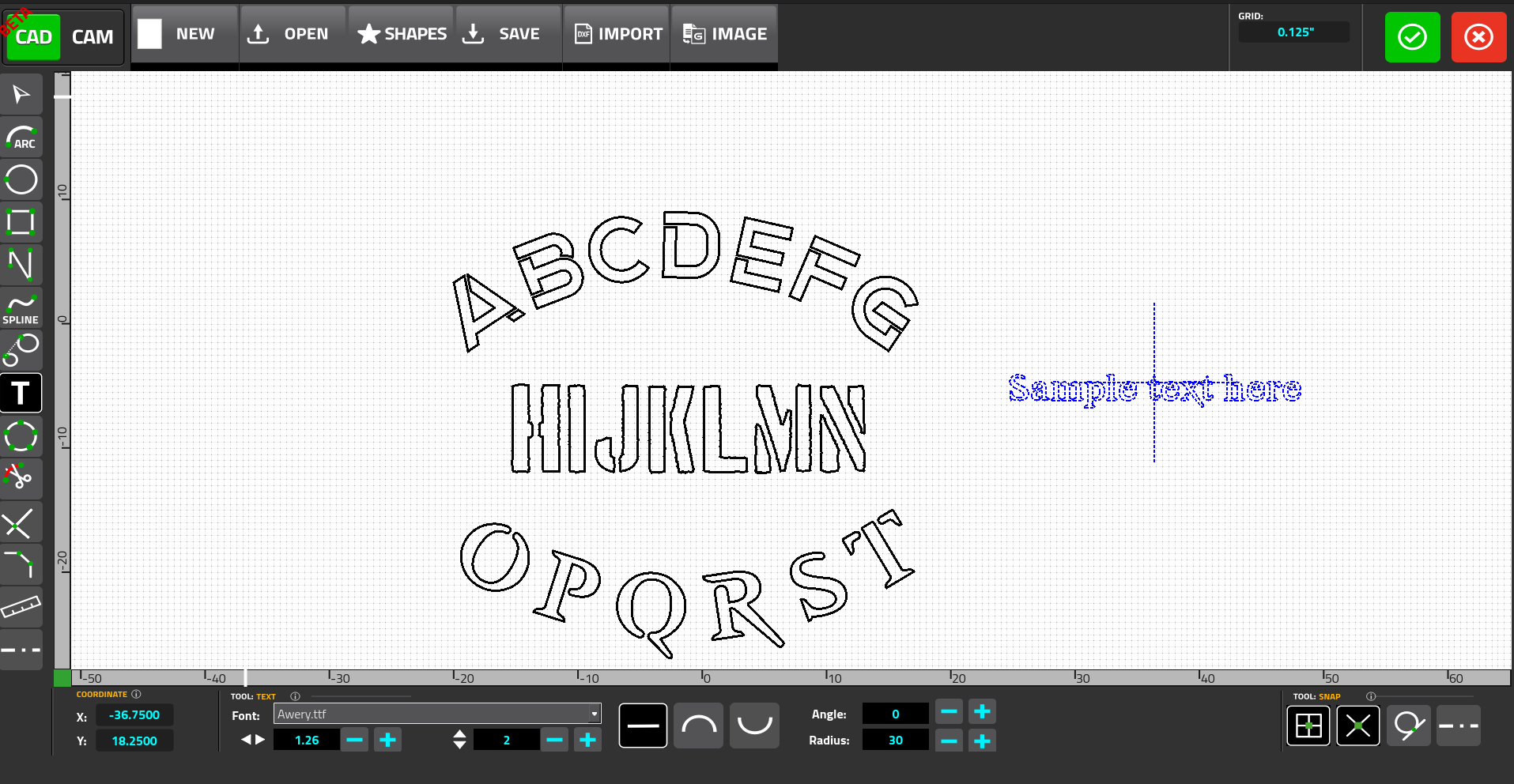Open the Font dropdown showing Awery.ttf

436,713
